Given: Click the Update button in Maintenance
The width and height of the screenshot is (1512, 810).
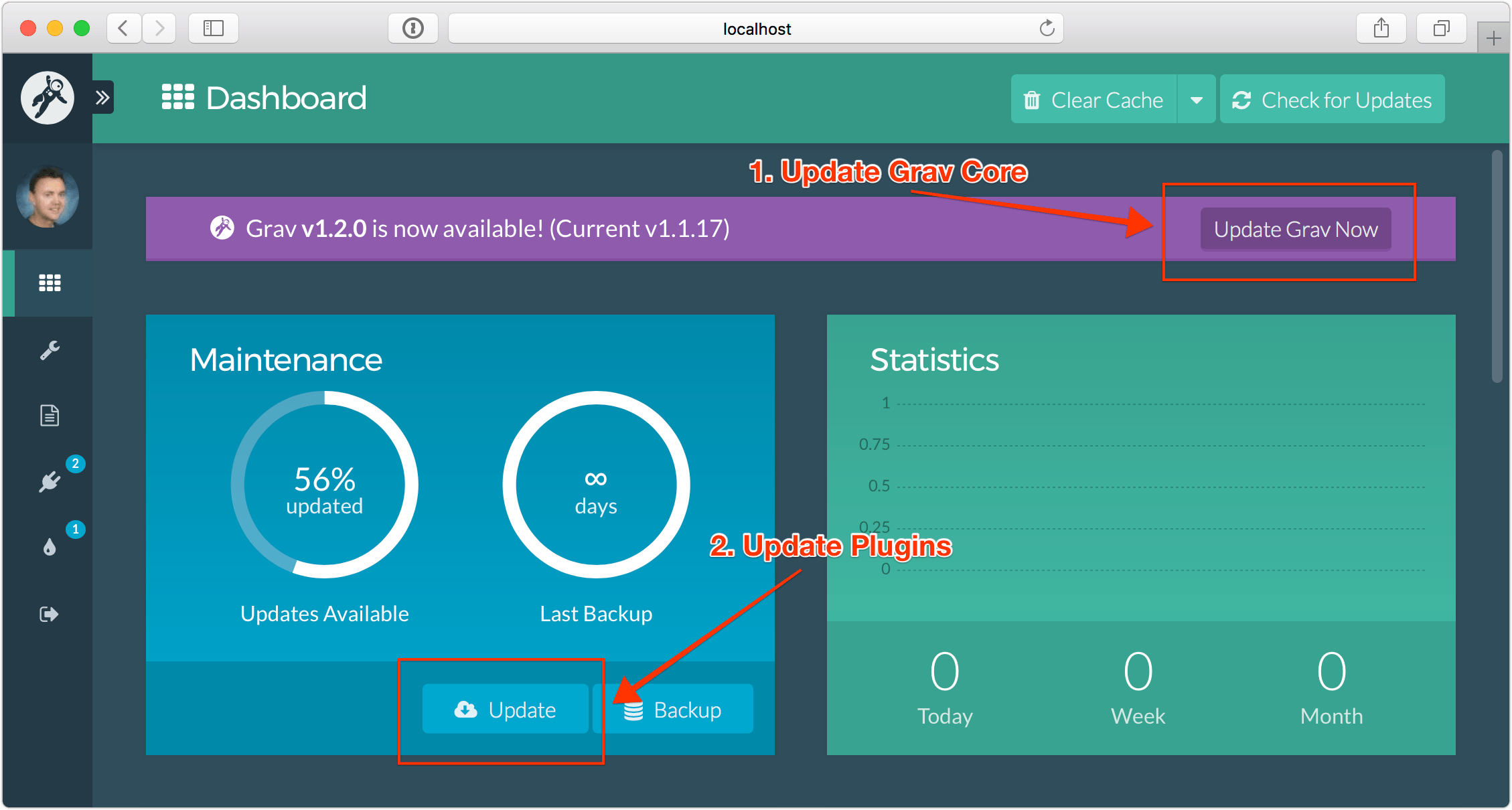Looking at the screenshot, I should coord(506,709).
